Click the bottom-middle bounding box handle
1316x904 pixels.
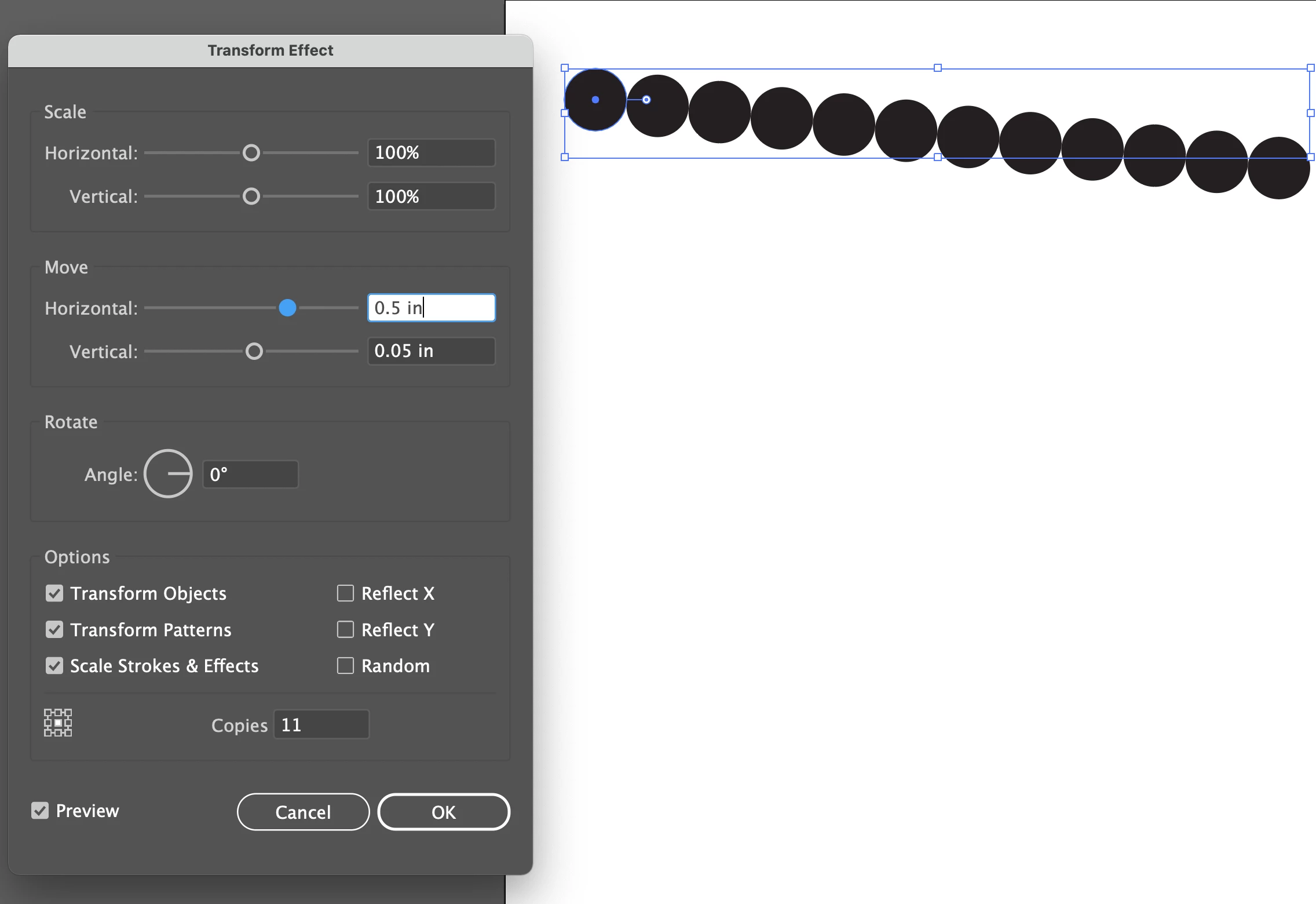click(938, 157)
